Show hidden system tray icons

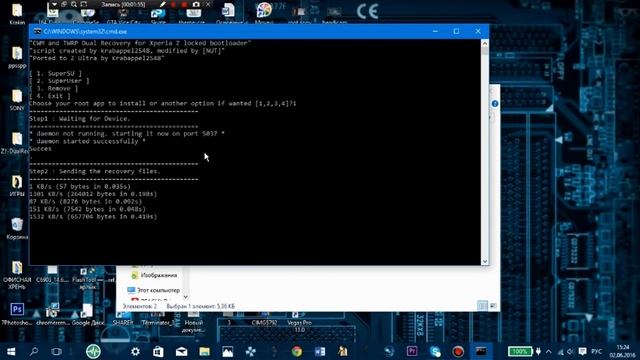pos(549,351)
